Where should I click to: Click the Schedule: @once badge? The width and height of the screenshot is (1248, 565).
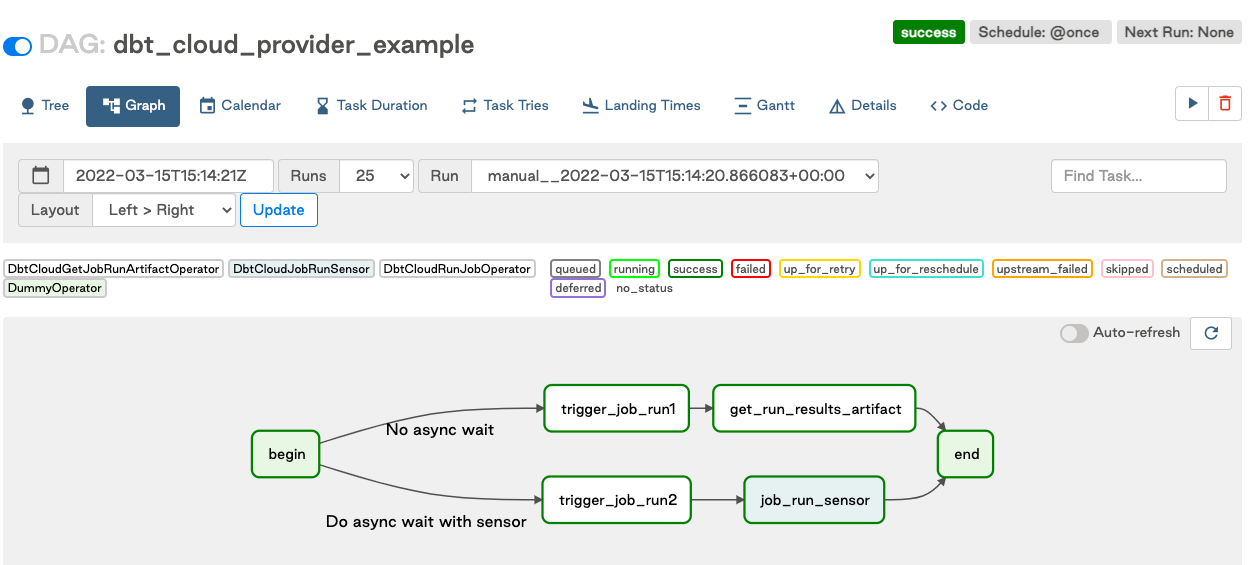click(1038, 32)
